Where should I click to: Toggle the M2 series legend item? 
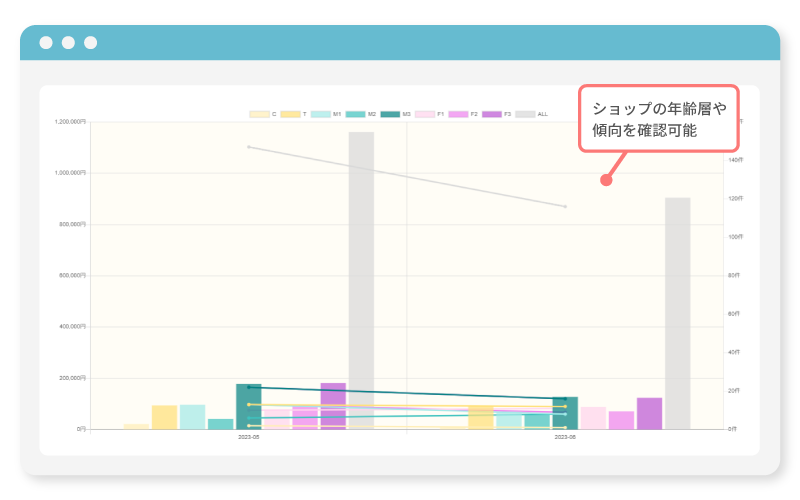point(361,114)
